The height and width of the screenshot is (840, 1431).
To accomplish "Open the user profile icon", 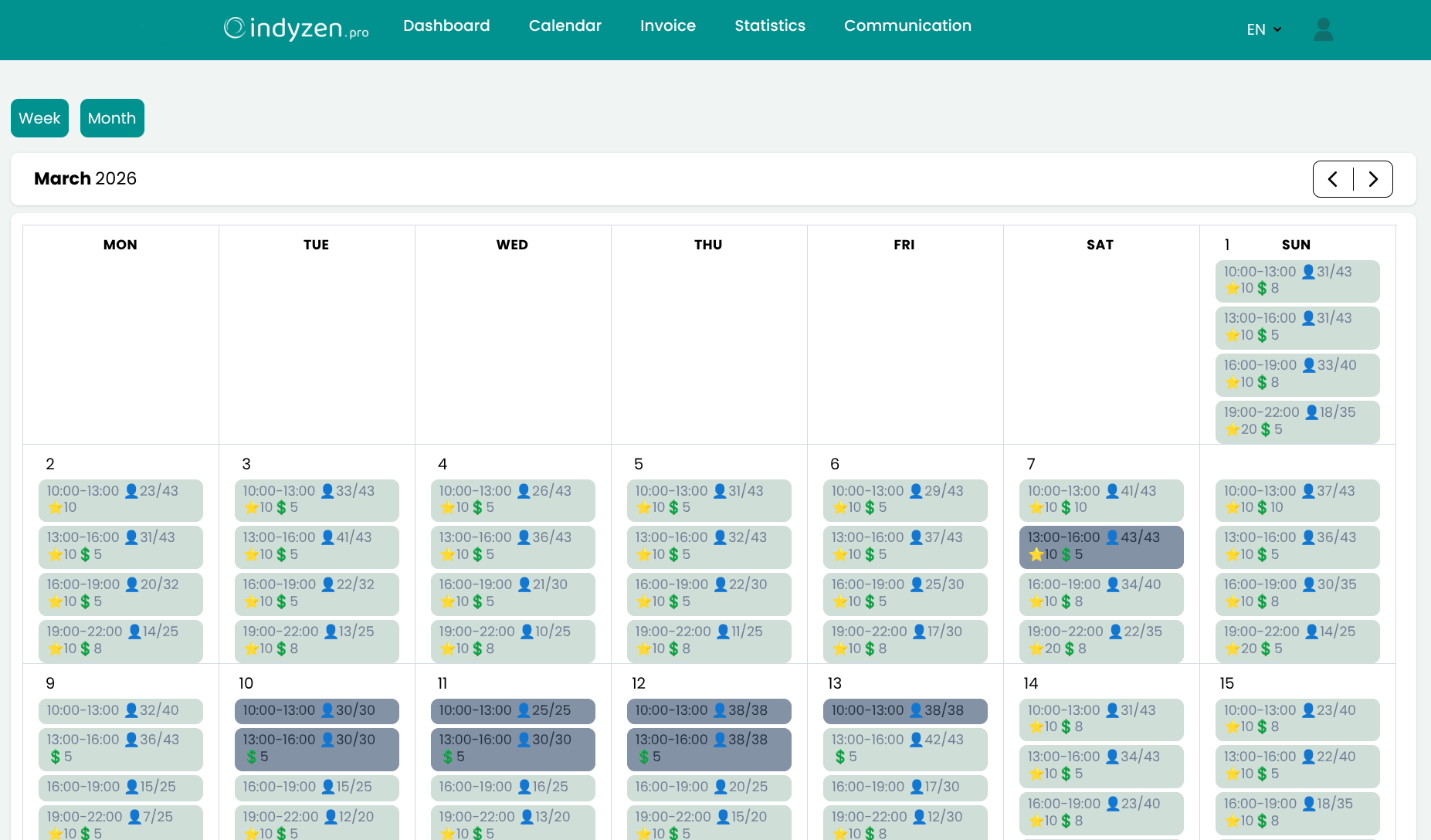I will 1323,29.
